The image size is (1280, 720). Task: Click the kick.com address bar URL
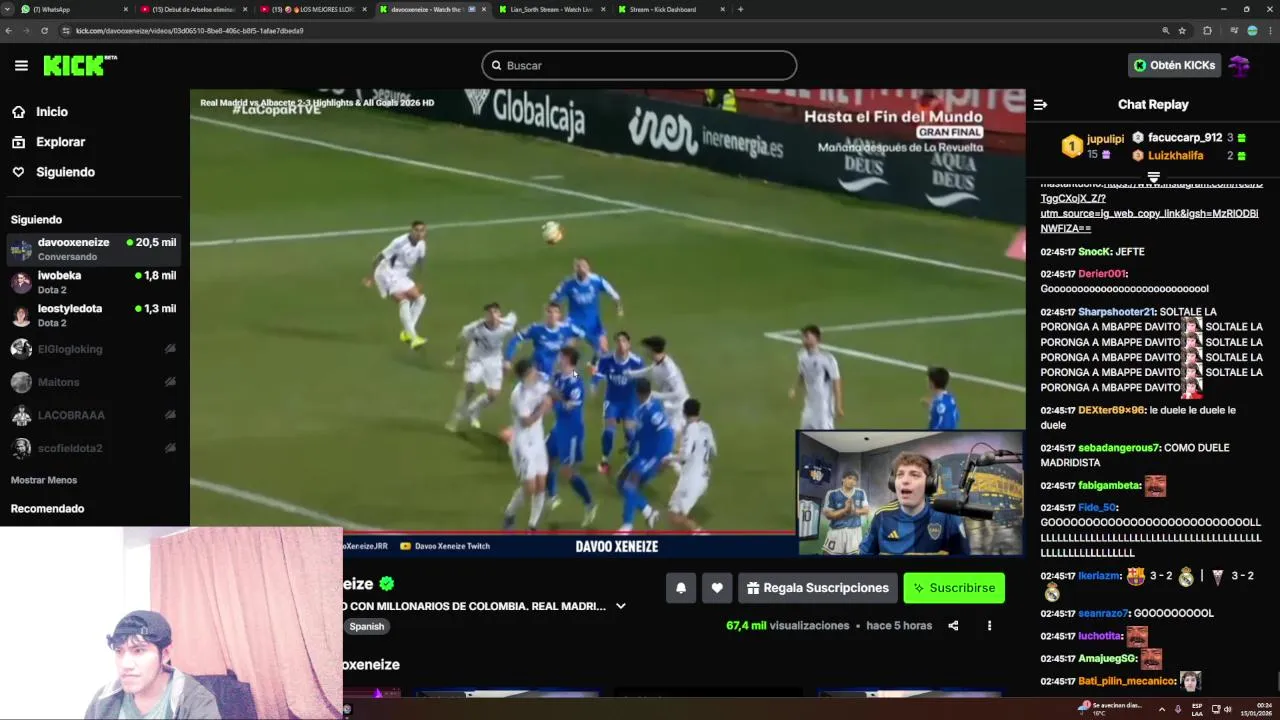point(190,31)
